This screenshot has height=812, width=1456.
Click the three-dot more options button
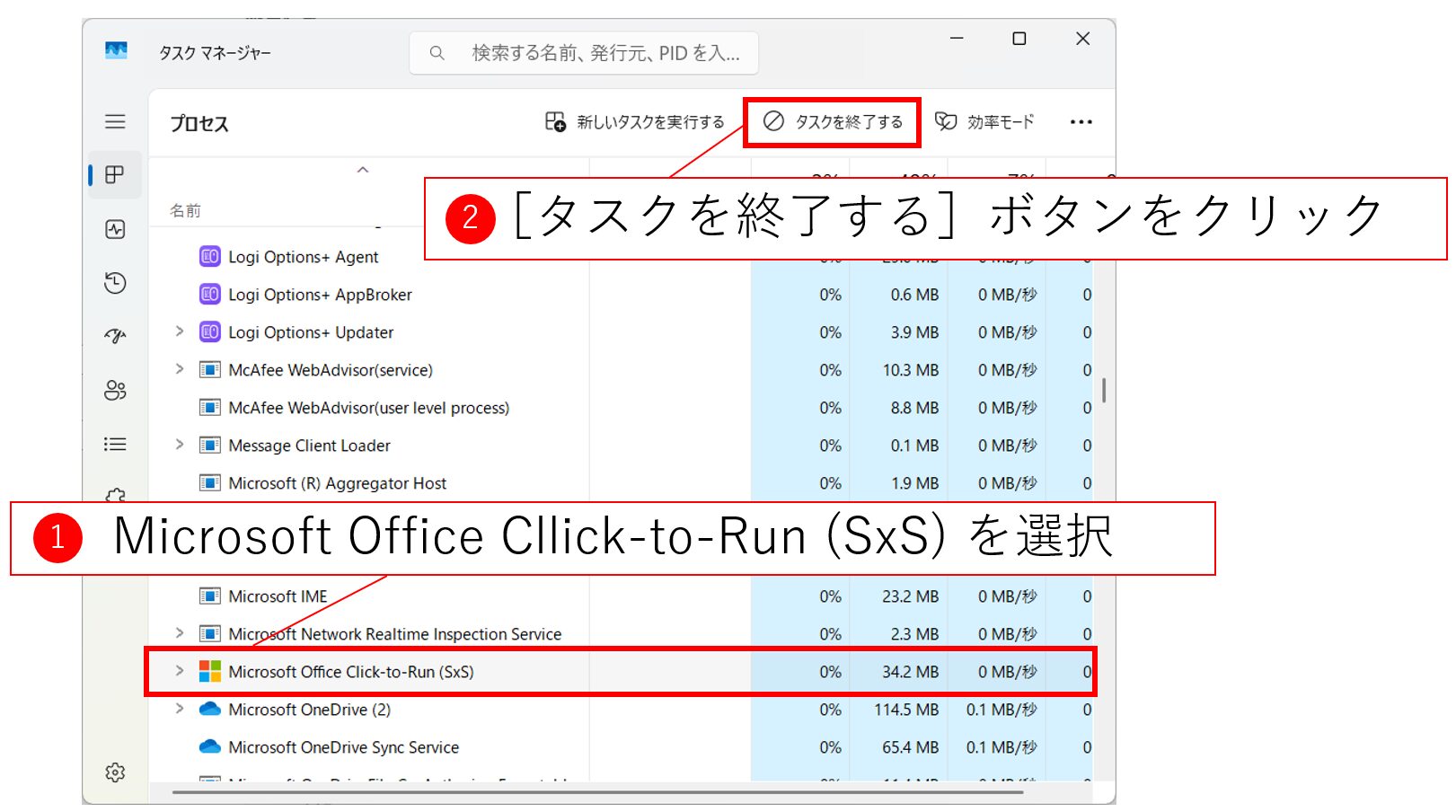coord(1081,122)
